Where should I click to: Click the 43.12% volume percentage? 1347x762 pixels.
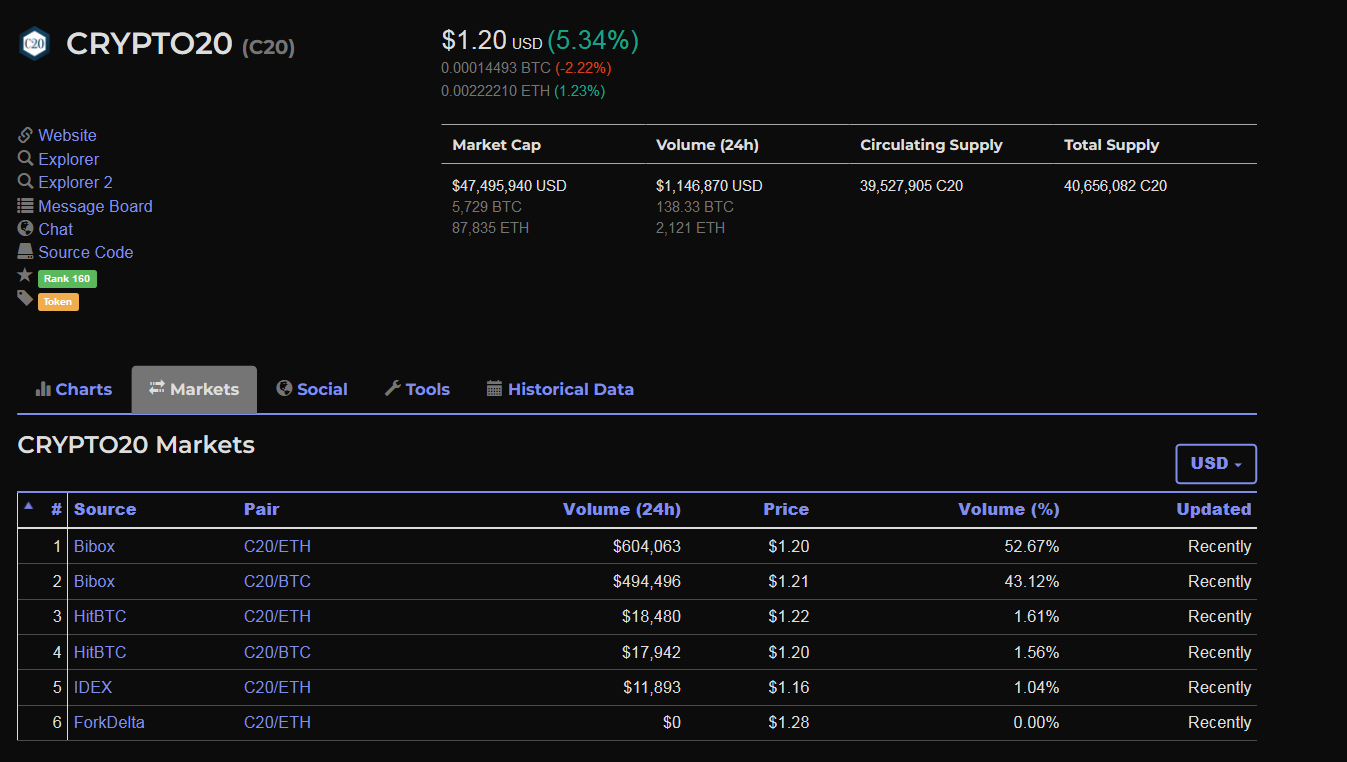[x=1032, y=581]
